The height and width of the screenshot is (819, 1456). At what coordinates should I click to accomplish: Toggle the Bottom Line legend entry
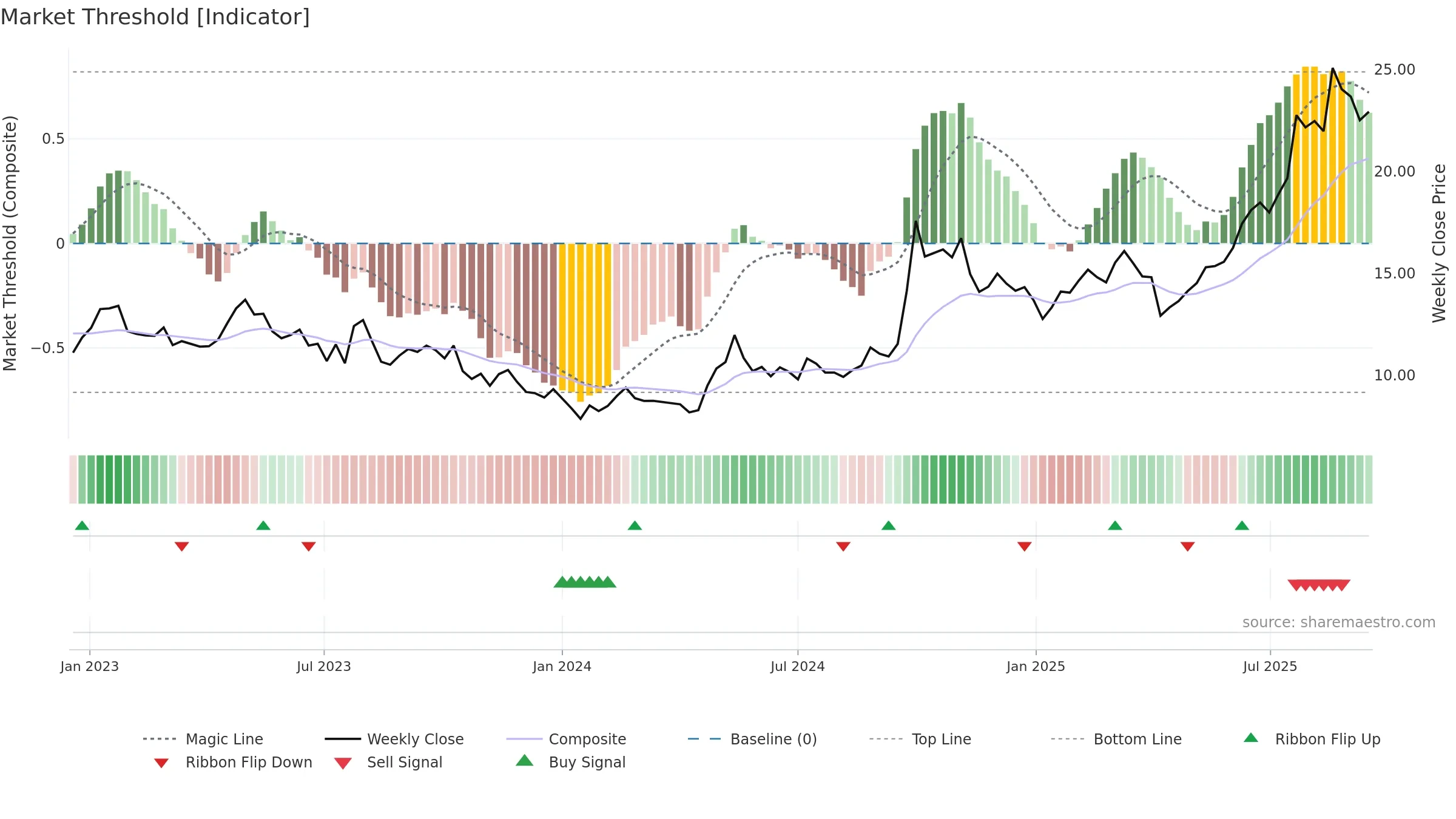1116,739
